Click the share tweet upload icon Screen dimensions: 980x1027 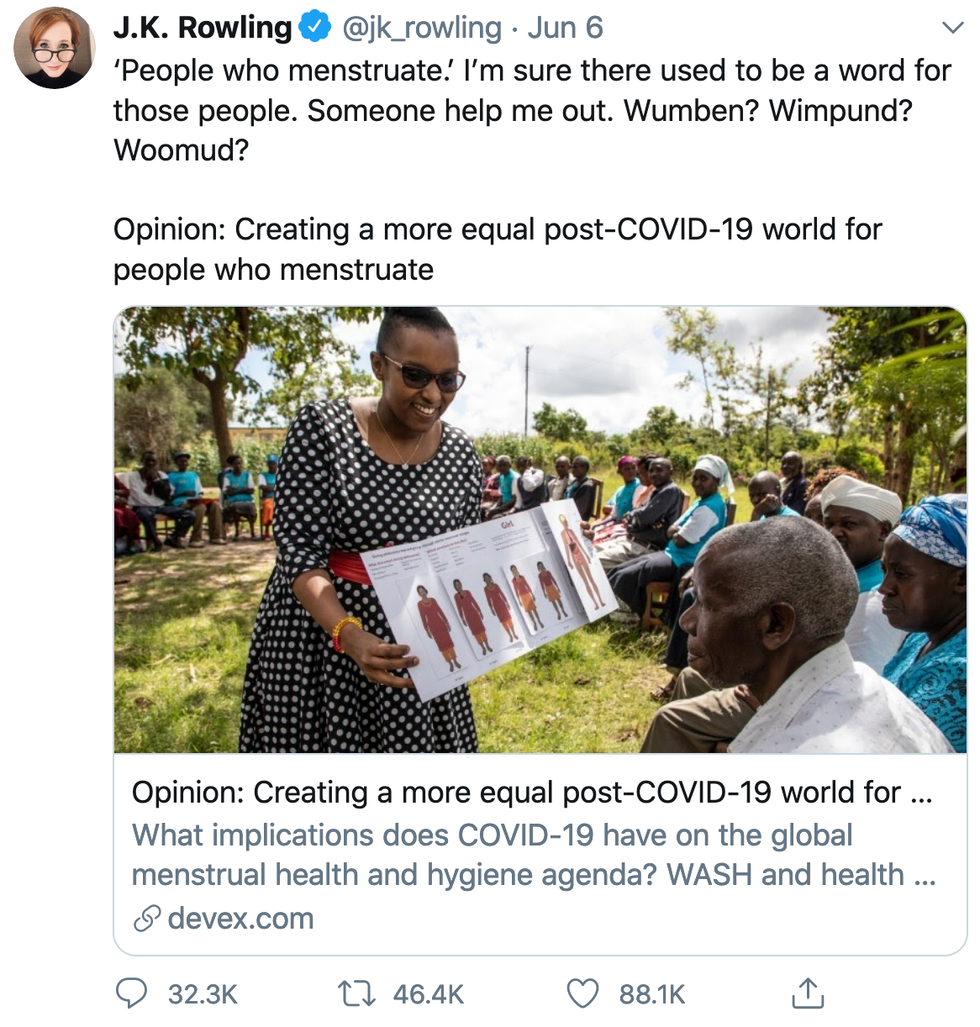pos(807,993)
